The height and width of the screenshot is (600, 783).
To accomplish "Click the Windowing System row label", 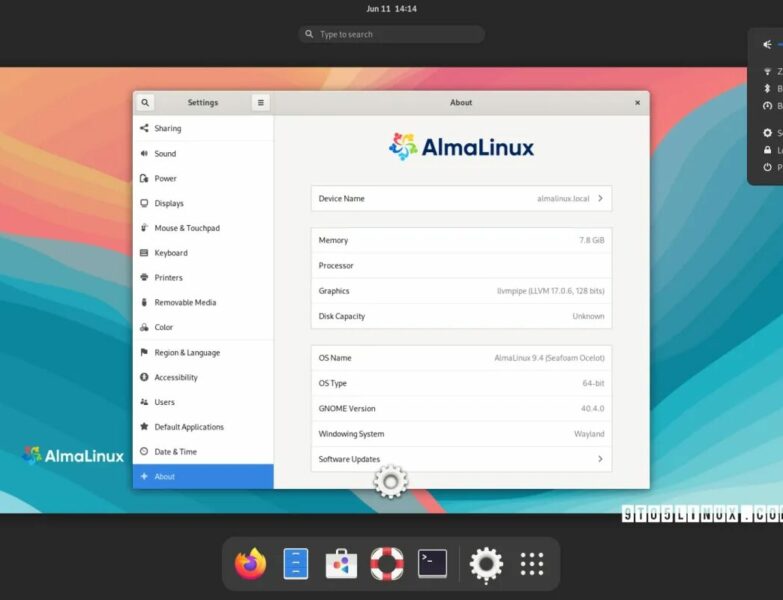I will [352, 434].
